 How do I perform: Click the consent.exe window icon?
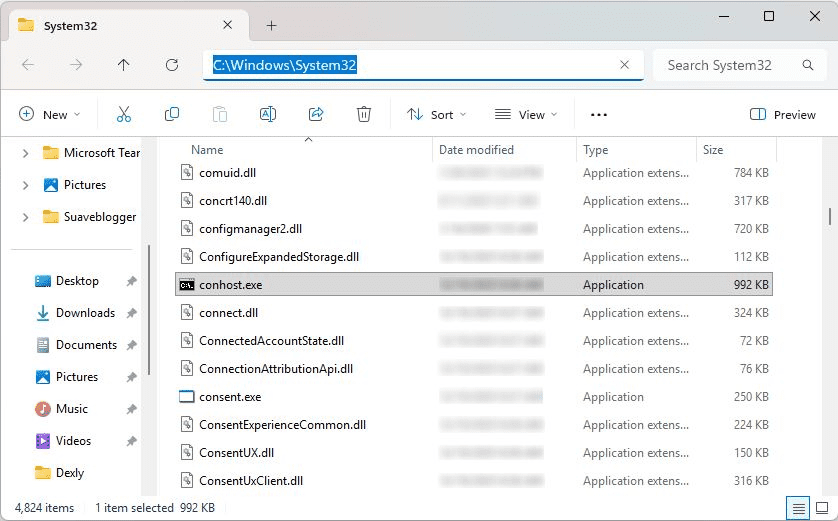coord(187,396)
